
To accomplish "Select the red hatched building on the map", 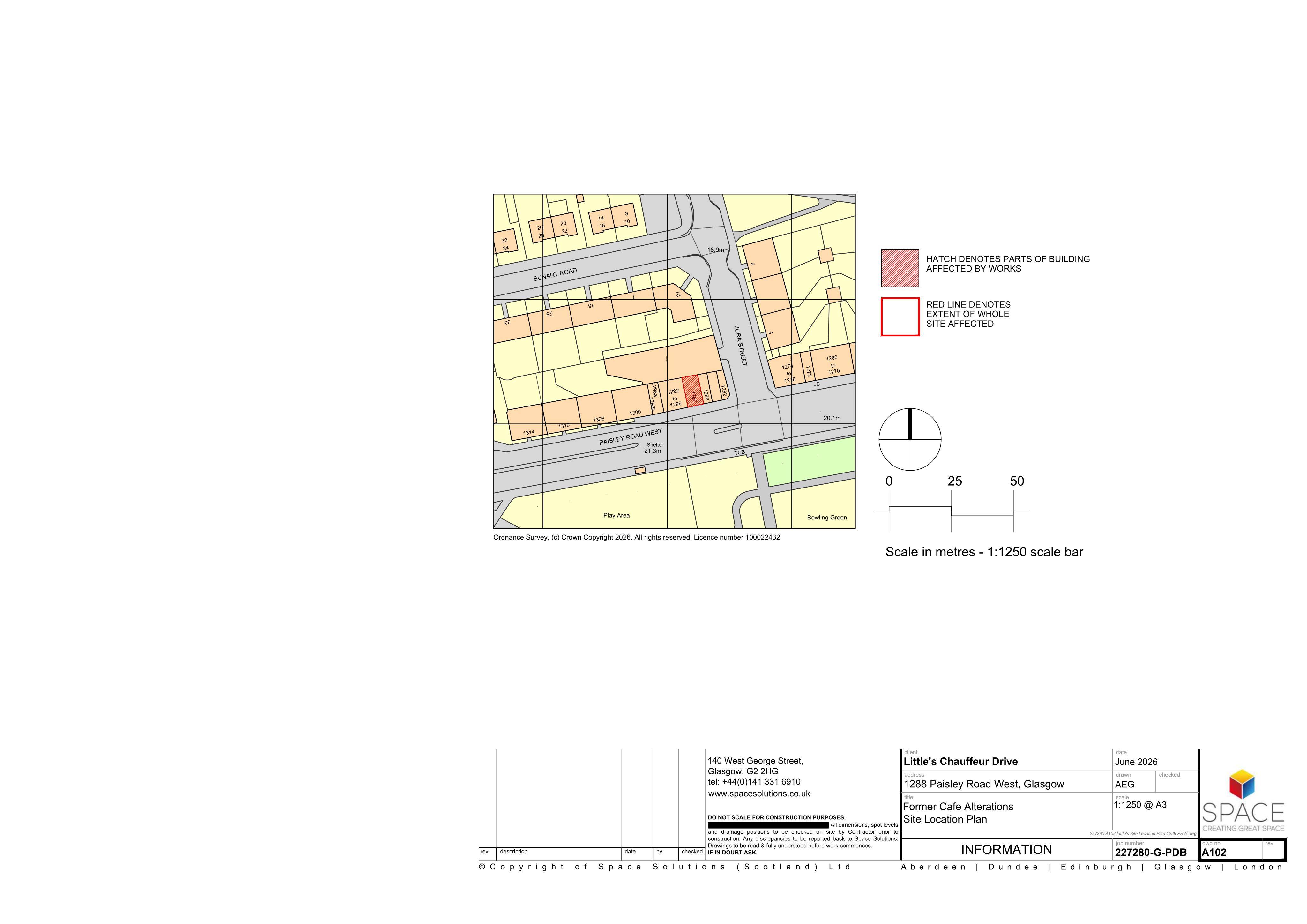I will [692, 391].
